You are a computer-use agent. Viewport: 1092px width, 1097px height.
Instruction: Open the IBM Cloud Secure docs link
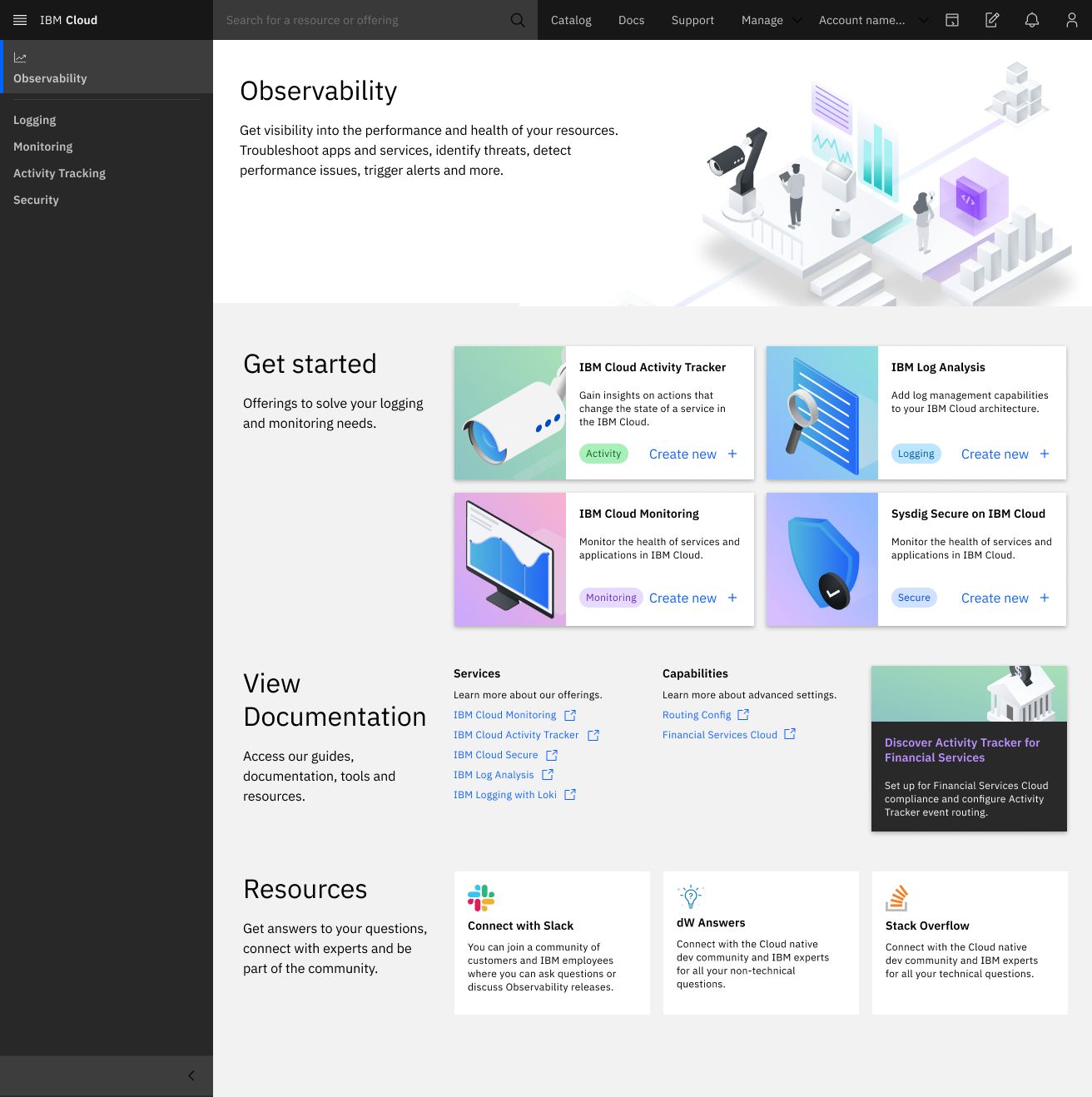tap(495, 755)
